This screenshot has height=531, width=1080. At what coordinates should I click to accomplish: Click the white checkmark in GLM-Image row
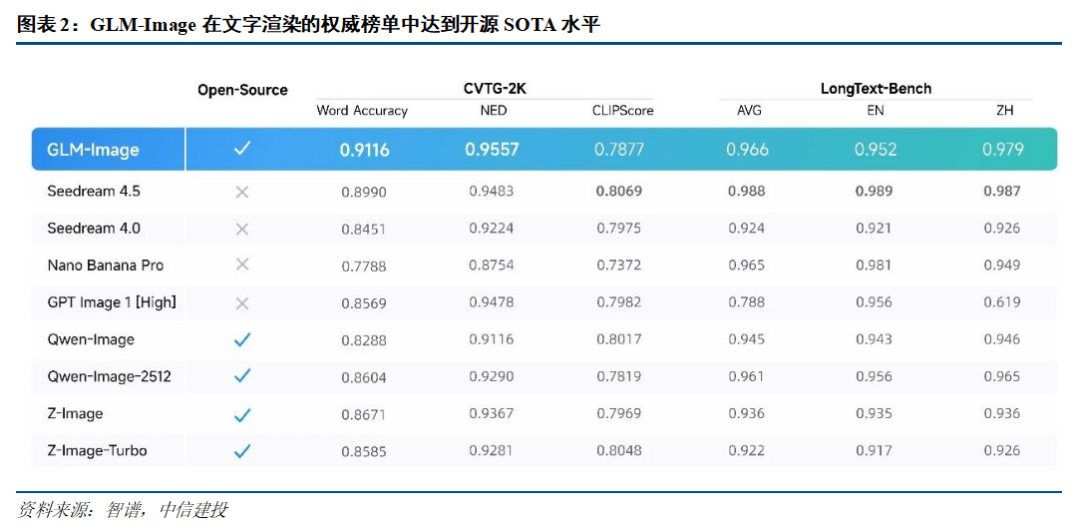(242, 149)
